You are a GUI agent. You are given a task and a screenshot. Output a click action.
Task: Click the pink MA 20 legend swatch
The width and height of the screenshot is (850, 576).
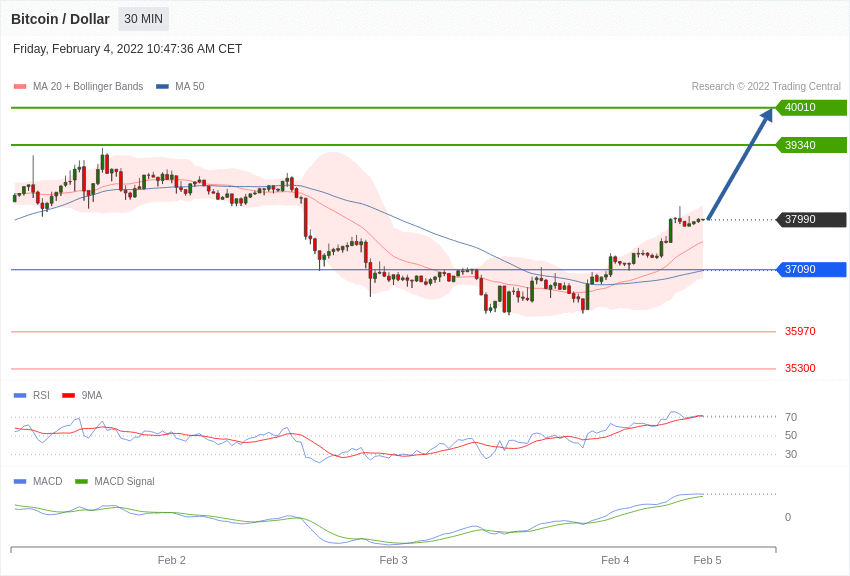tap(20, 87)
